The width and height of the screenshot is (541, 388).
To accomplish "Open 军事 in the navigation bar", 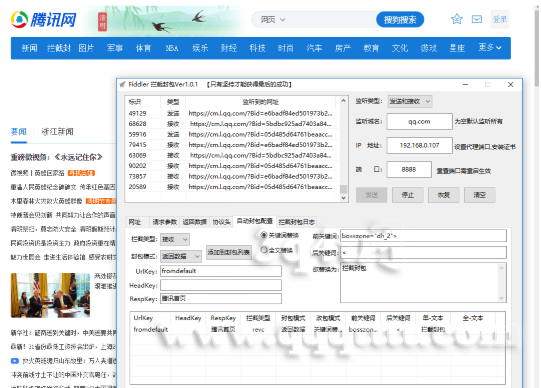I will 115,48.
